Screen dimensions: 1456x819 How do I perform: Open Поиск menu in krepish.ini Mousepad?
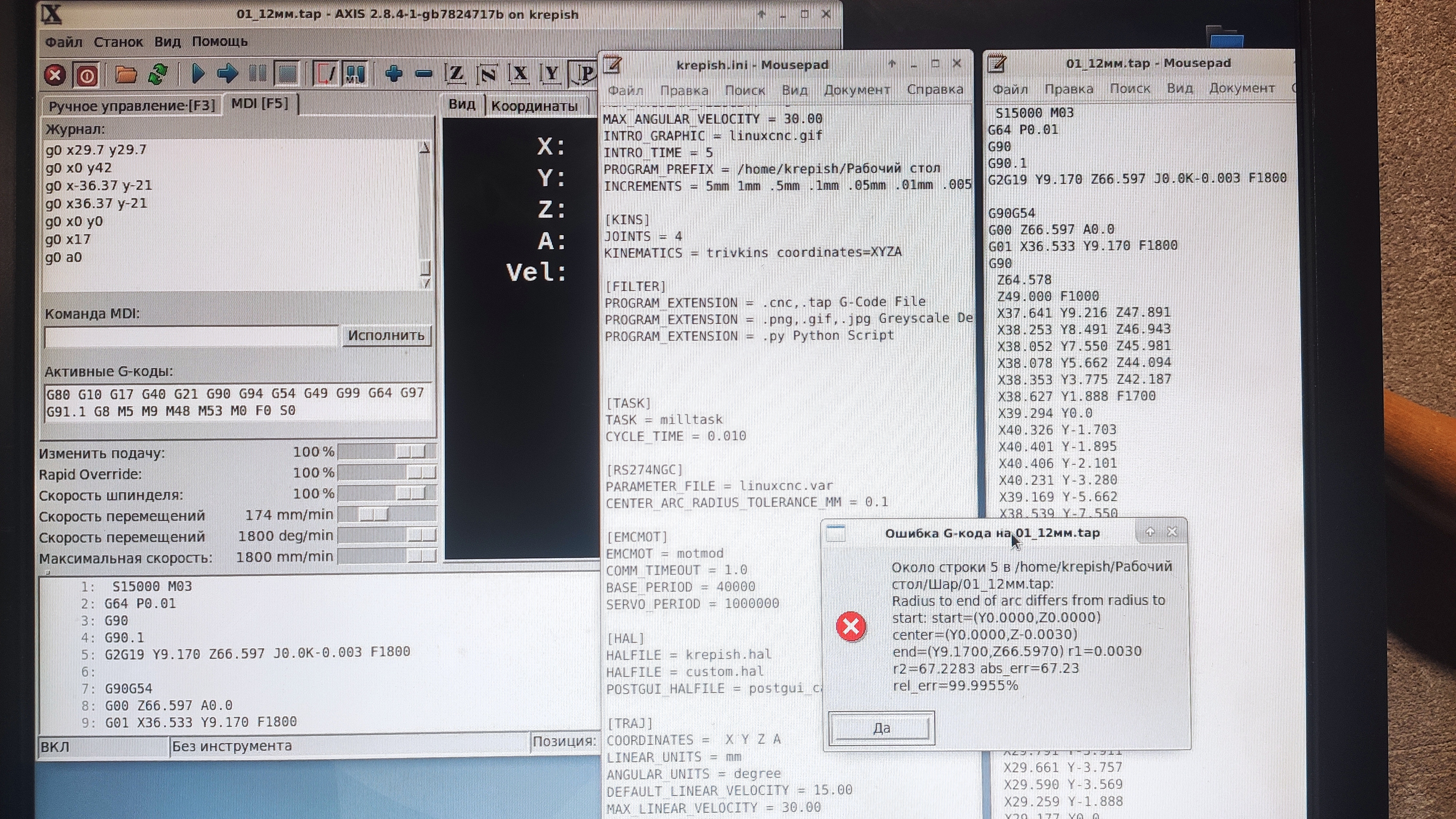click(744, 90)
